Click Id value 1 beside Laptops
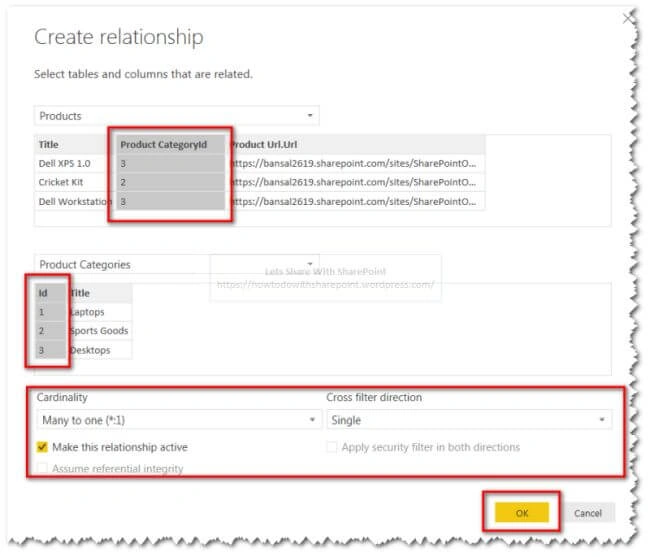This screenshot has width=650, height=557. pyautogui.click(x=51, y=312)
